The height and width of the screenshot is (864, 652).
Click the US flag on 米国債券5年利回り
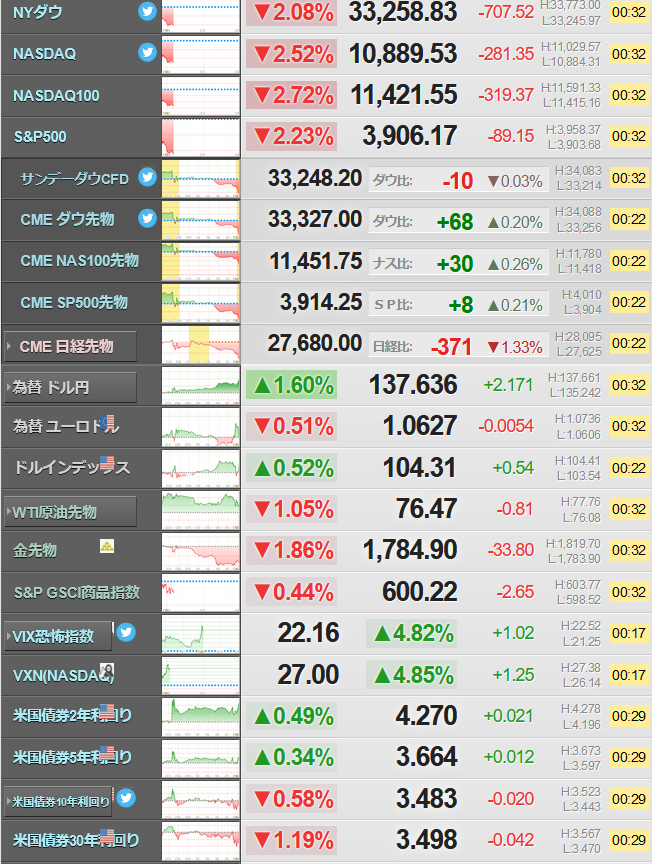[x=107, y=753]
